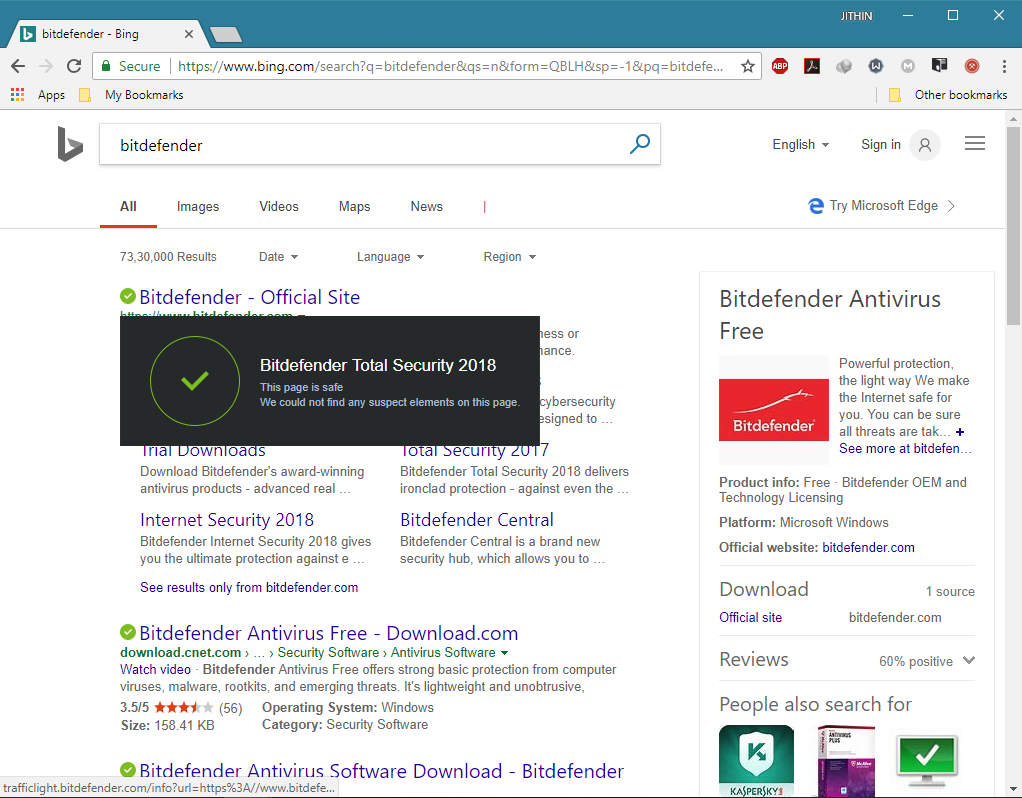
Task: Open the Apps grid shortcut
Action: 18,95
